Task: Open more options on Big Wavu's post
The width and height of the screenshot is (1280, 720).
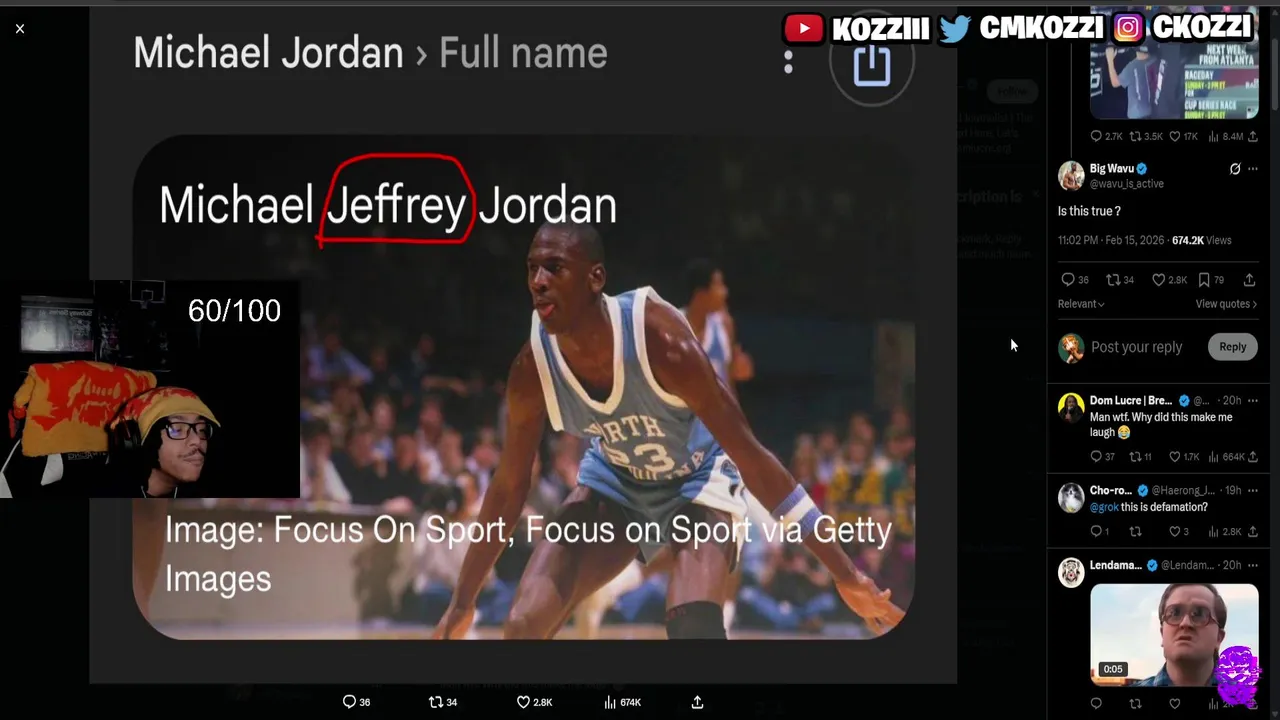Action: [x=1253, y=169]
